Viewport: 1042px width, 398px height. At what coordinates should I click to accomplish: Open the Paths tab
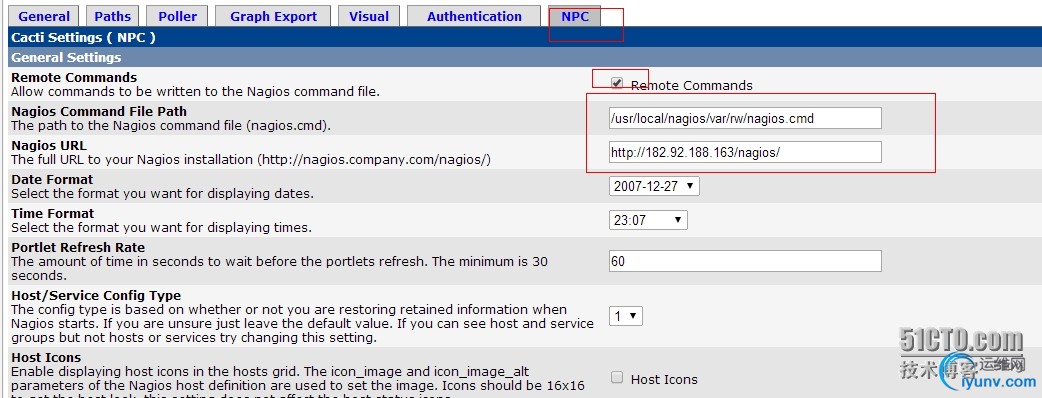click(112, 17)
